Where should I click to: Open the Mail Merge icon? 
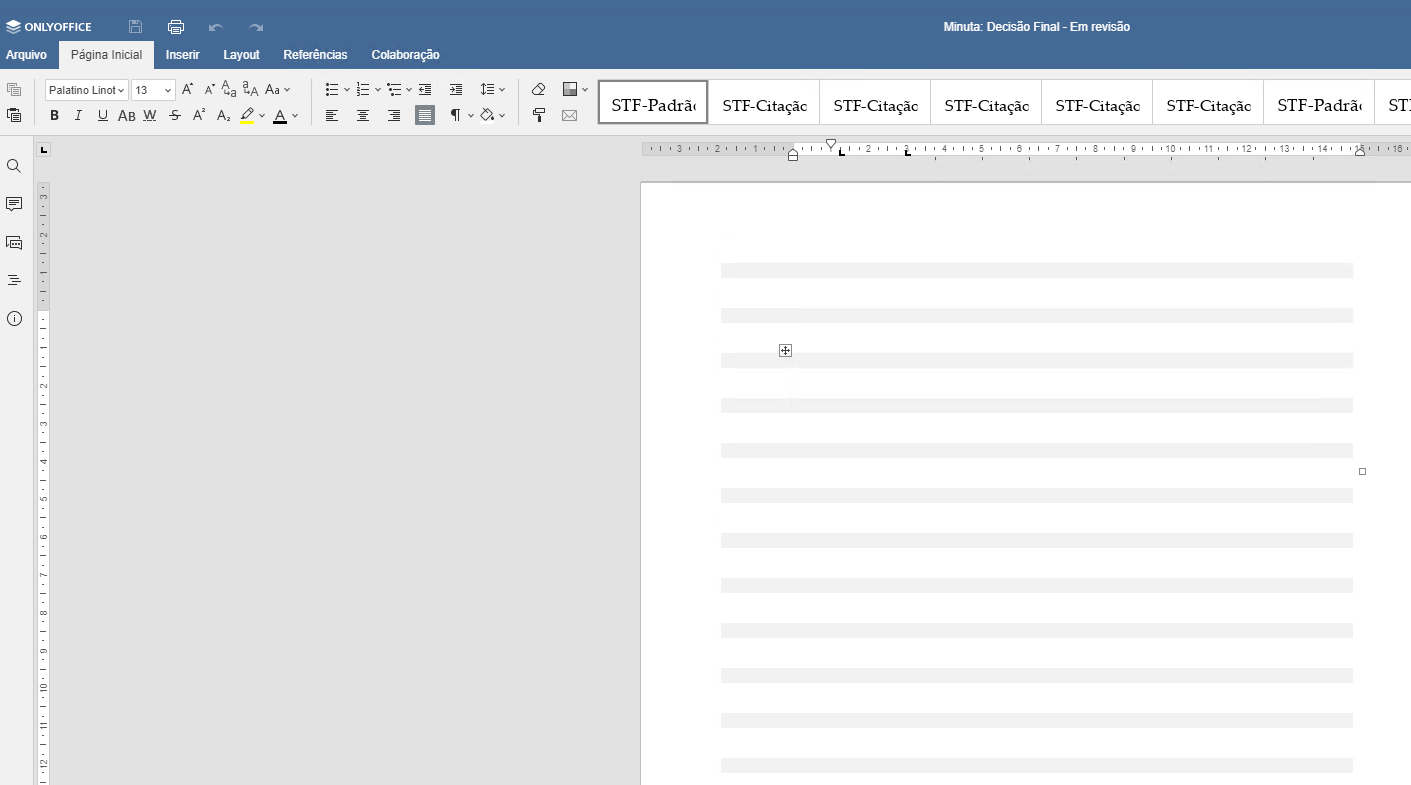tap(569, 115)
